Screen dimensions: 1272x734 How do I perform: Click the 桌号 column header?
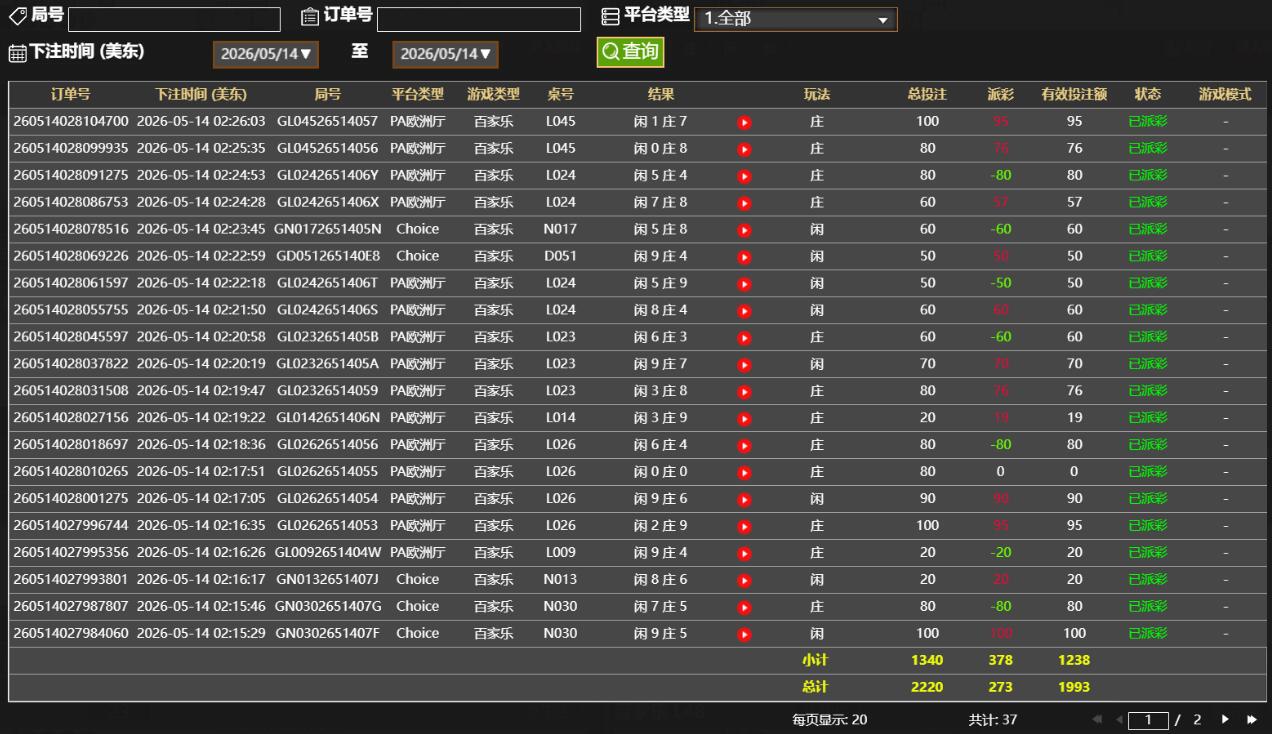[x=561, y=95]
